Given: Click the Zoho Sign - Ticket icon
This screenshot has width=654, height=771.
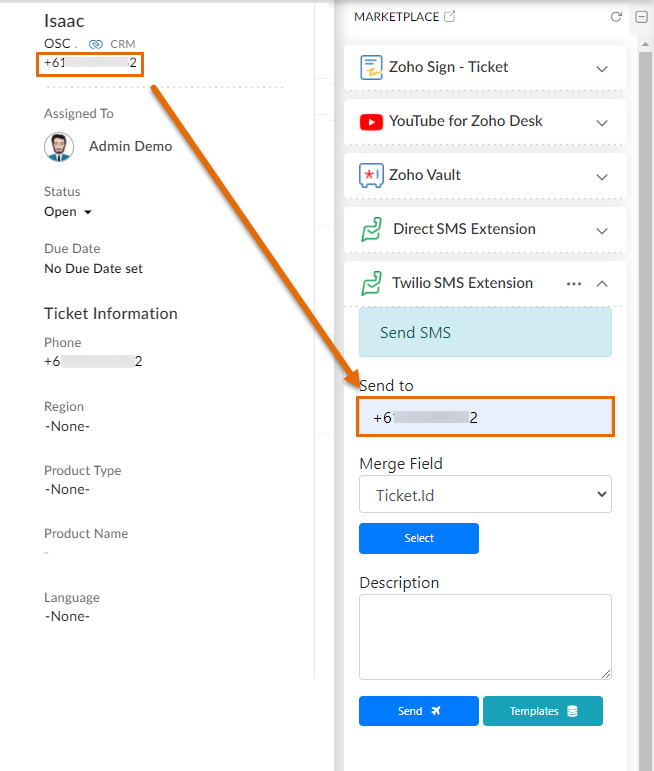Looking at the screenshot, I should click(371, 67).
